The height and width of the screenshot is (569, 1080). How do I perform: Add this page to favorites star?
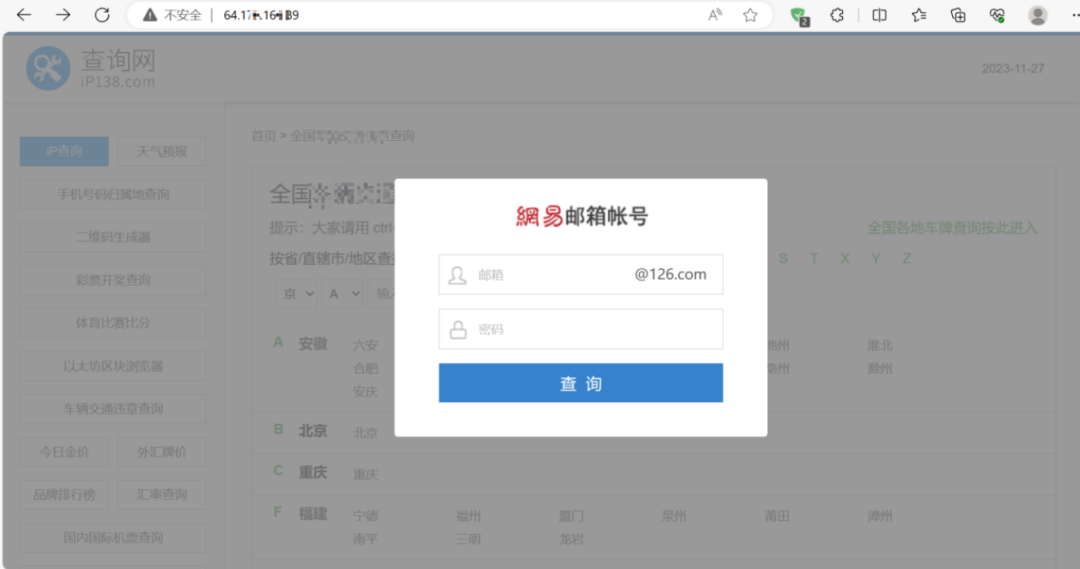click(750, 15)
